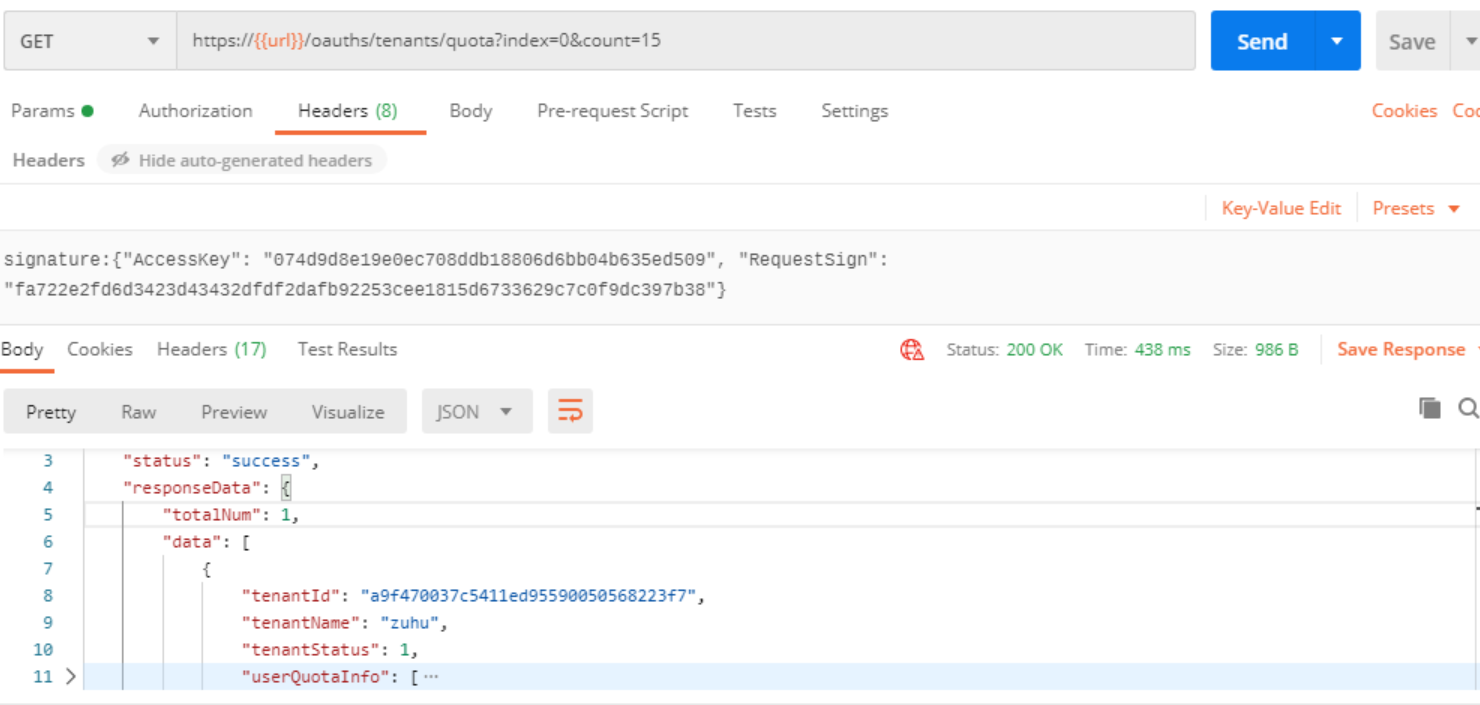This screenshot has width=1480, height=705.
Task: Select the Visualize response view
Action: coord(347,412)
